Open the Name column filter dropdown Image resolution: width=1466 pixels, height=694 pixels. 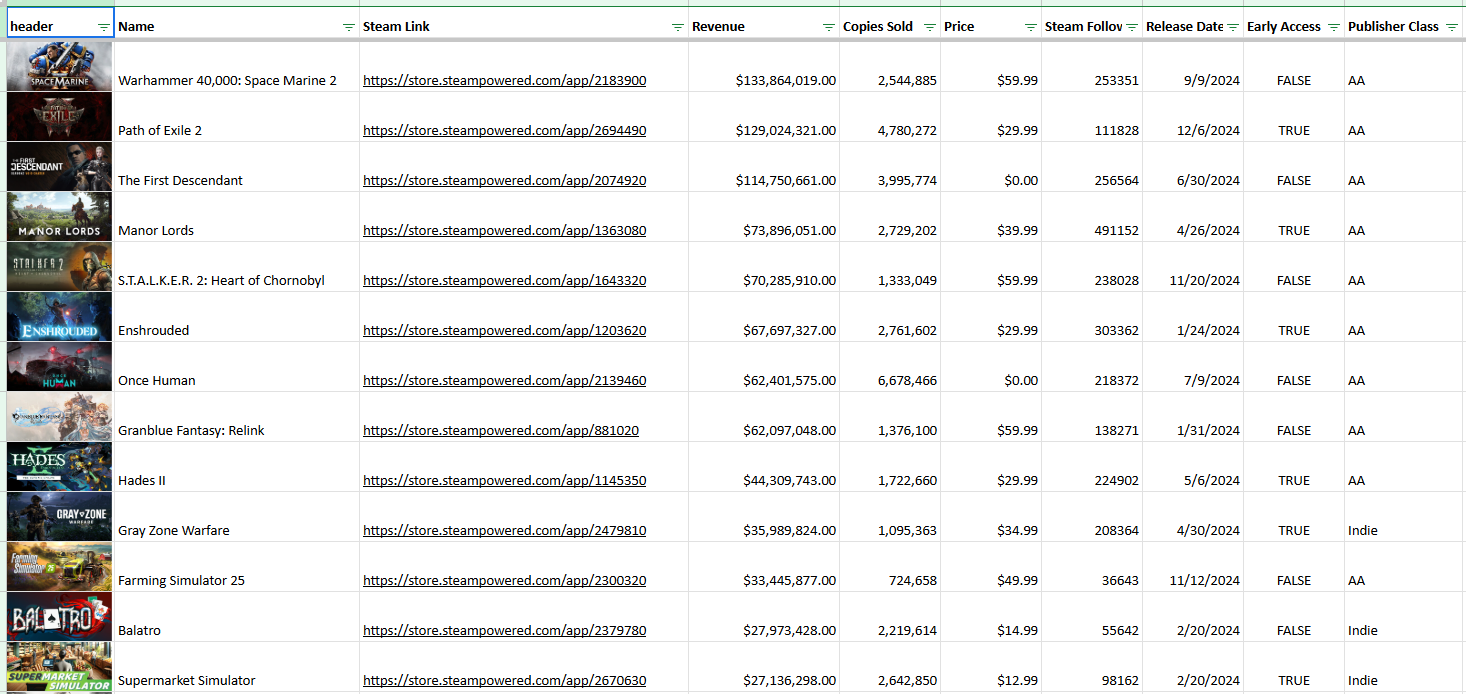(348, 27)
